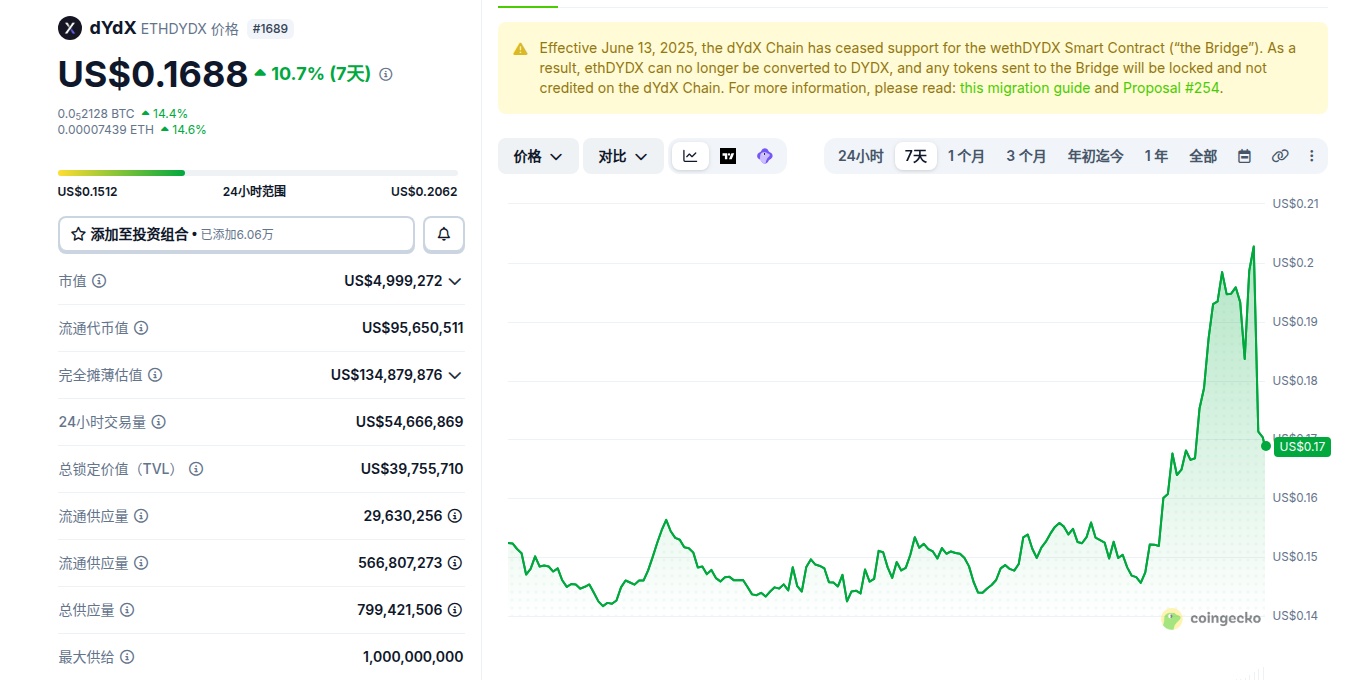The image size is (1360, 680).
Task: Open info tooltip next to 24小时交易量
Action: point(159,422)
